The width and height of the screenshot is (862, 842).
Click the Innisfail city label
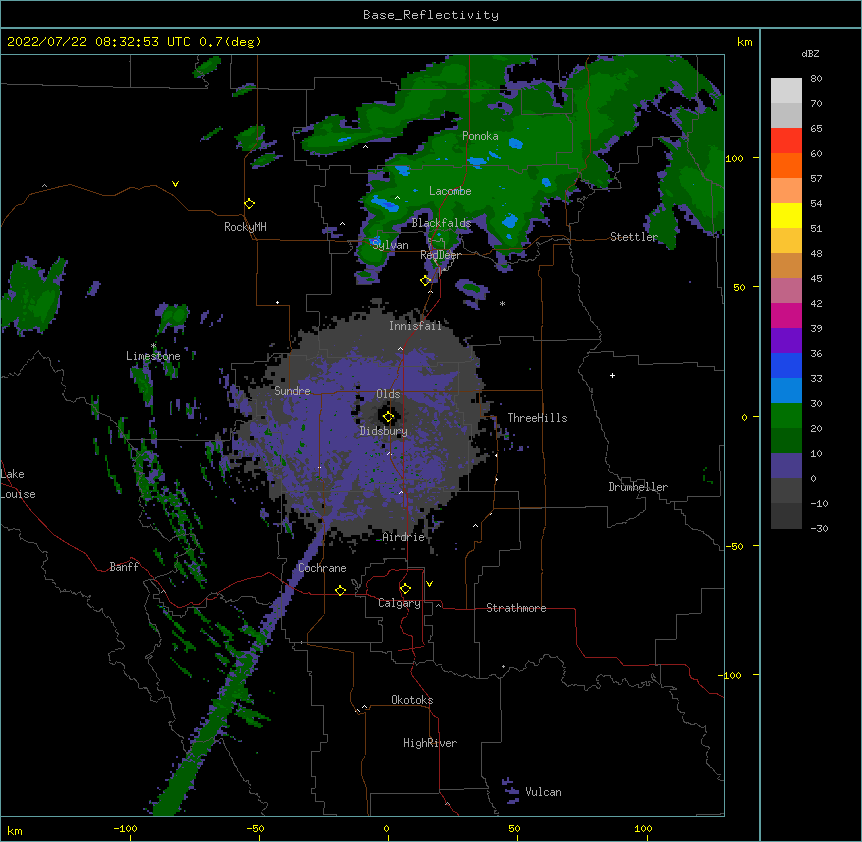pyautogui.click(x=415, y=326)
